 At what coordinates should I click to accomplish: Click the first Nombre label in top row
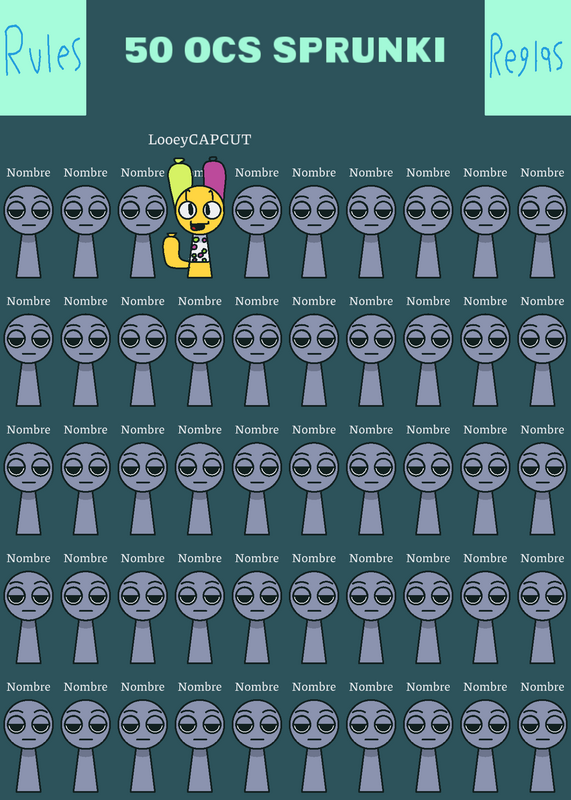29,173
